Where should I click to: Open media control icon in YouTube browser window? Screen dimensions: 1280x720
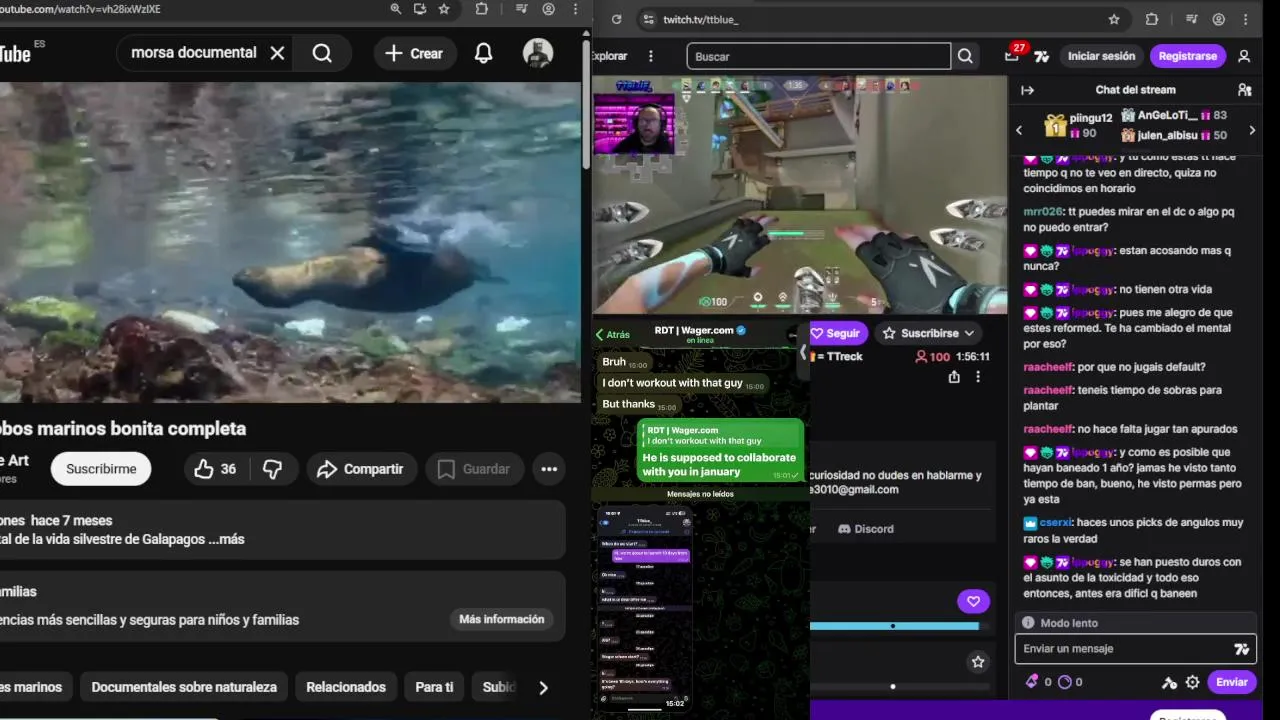[x=522, y=9]
